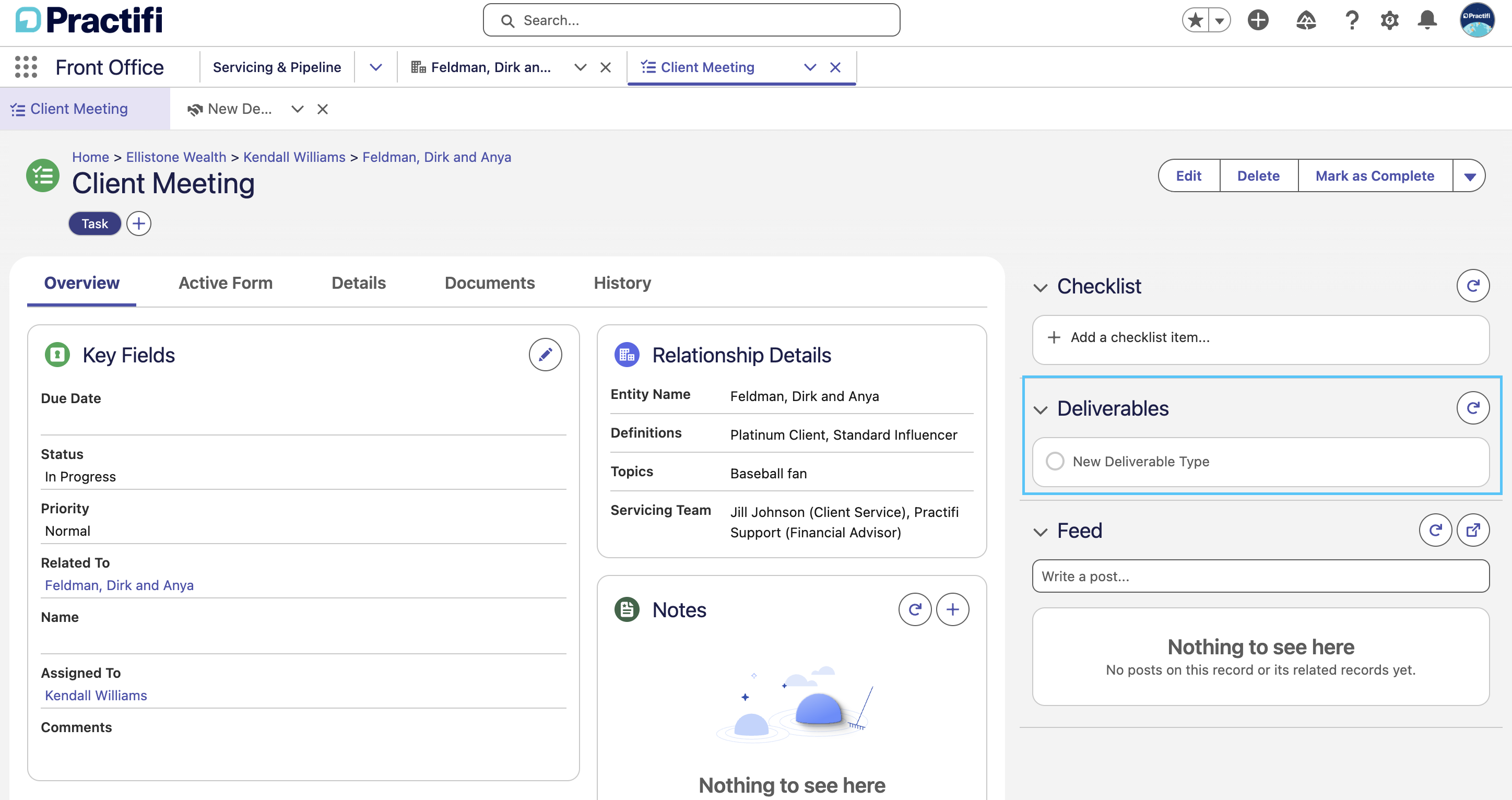Image resolution: width=1512 pixels, height=800 pixels.
Task: Open the Feed in a new window icon
Action: [1473, 530]
